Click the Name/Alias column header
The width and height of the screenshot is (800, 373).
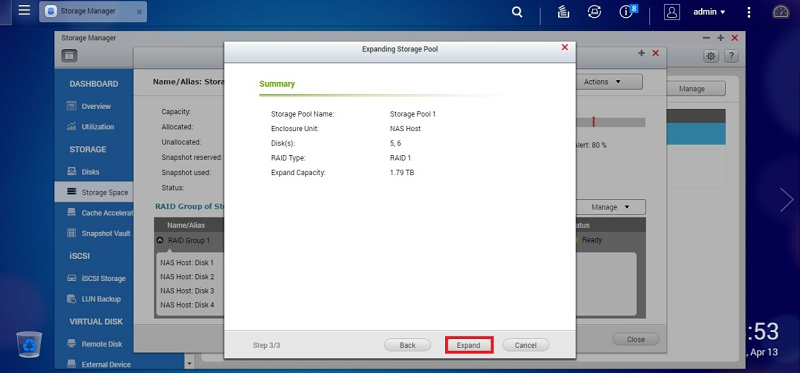(186, 225)
